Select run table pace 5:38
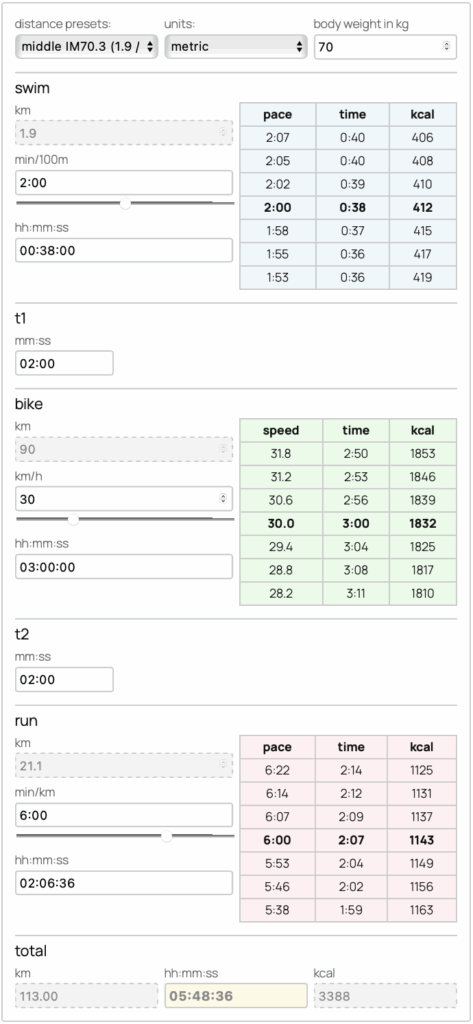Screen dimensions: 473x1024 tap(277, 910)
